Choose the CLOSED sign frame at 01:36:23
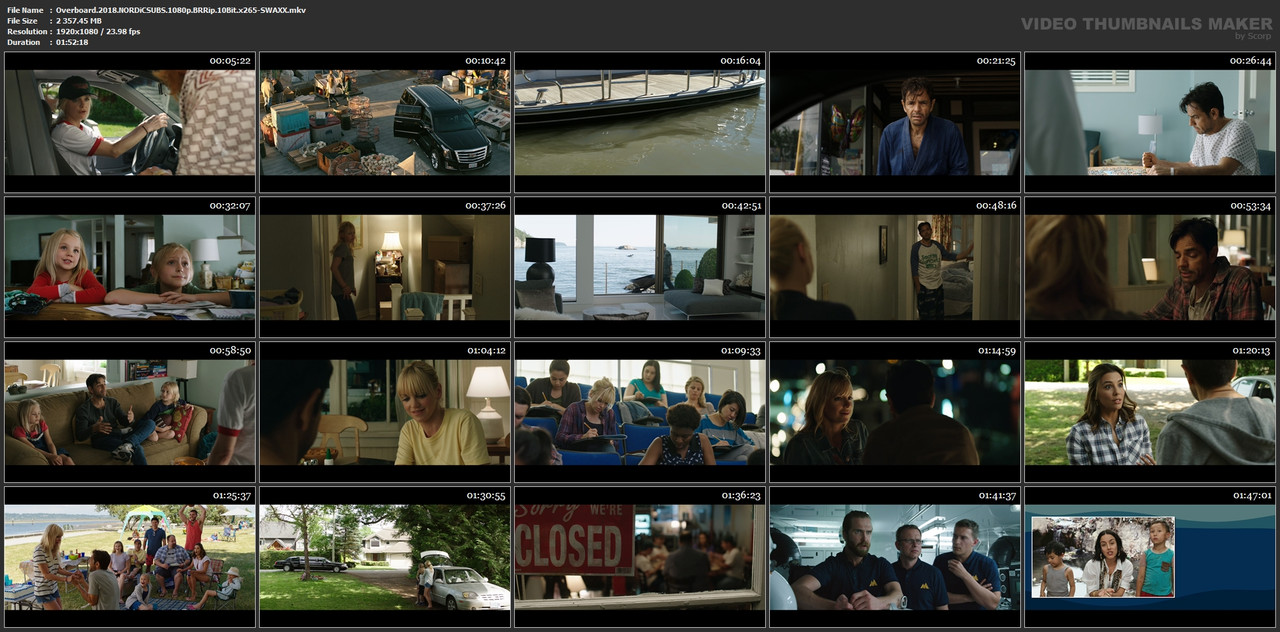This screenshot has height=632, width=1280. [640, 557]
